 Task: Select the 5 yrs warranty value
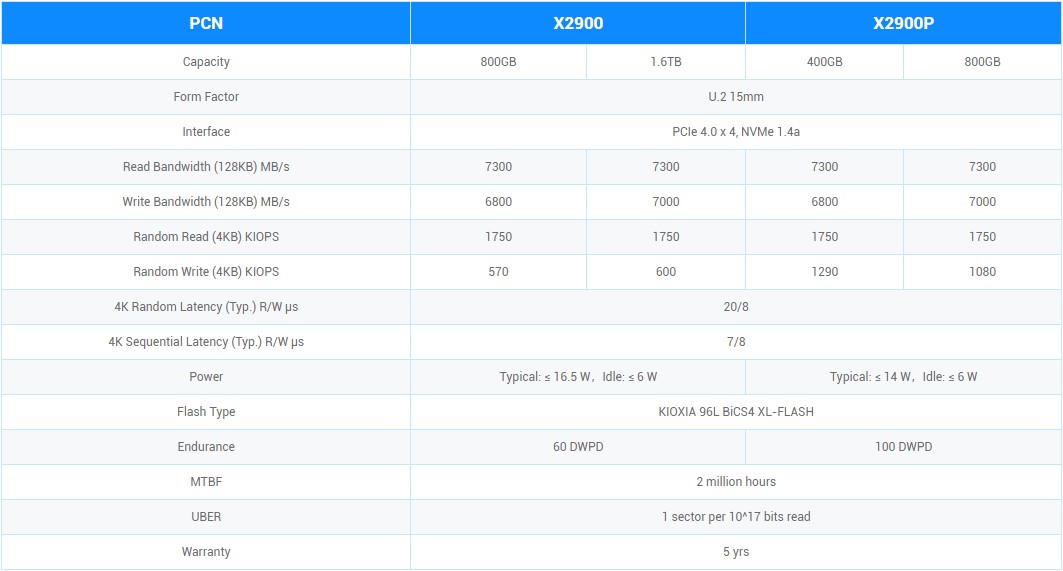point(736,552)
